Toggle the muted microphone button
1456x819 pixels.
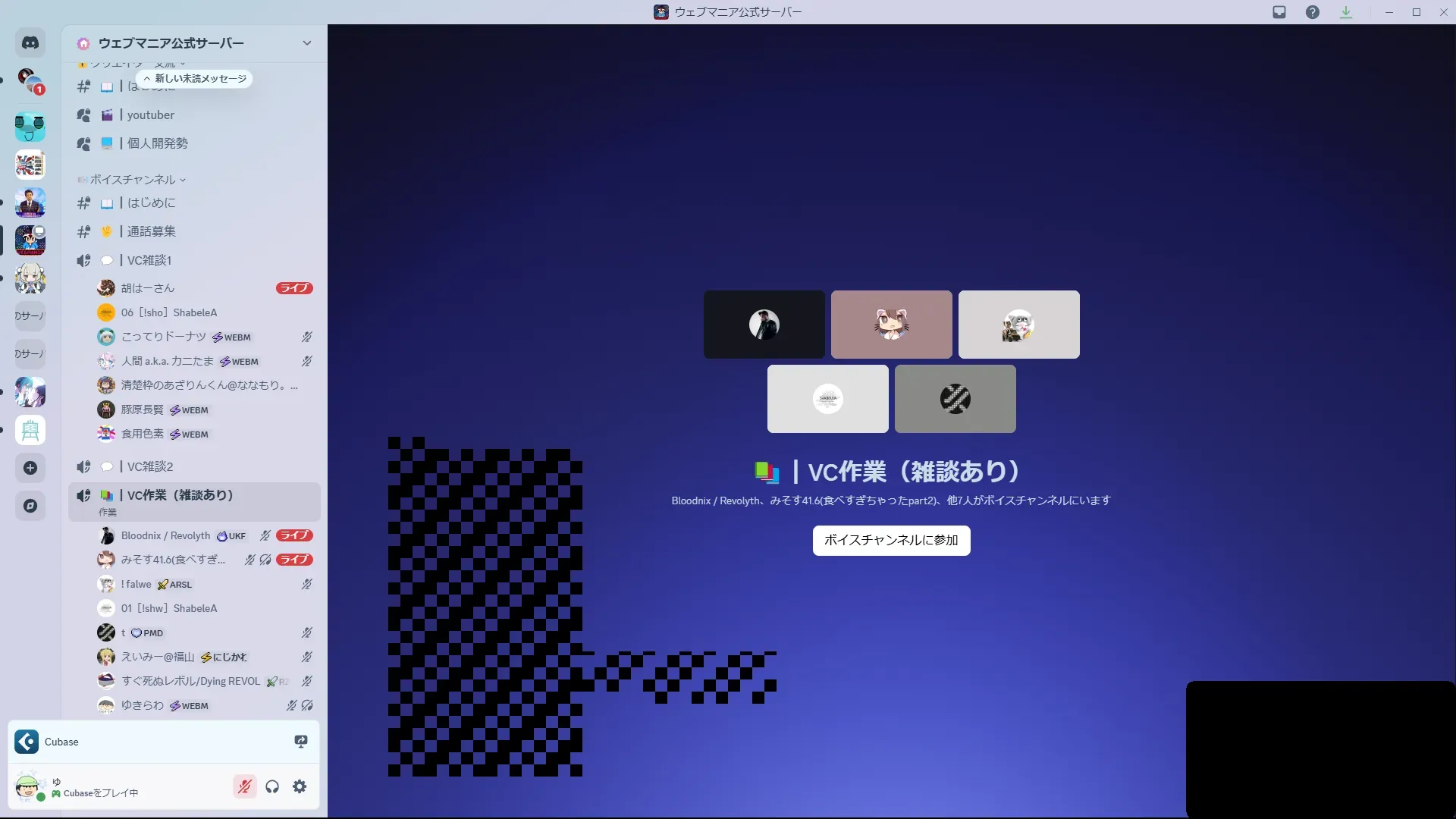pos(244,786)
